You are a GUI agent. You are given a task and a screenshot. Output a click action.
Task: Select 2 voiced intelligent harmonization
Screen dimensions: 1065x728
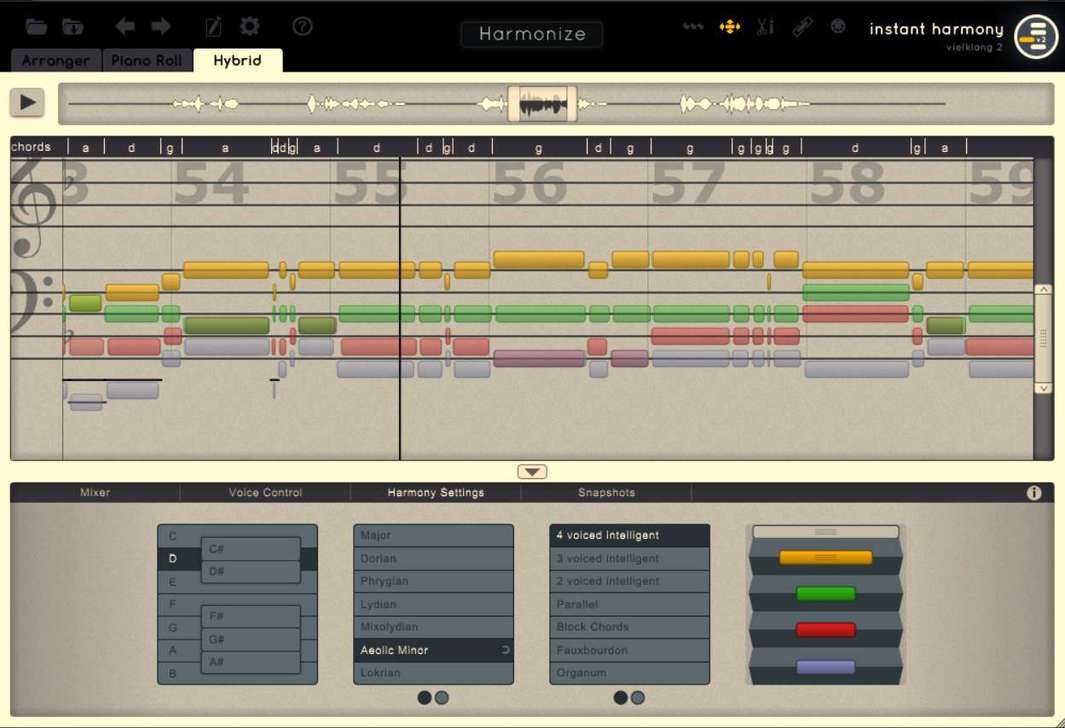point(630,581)
